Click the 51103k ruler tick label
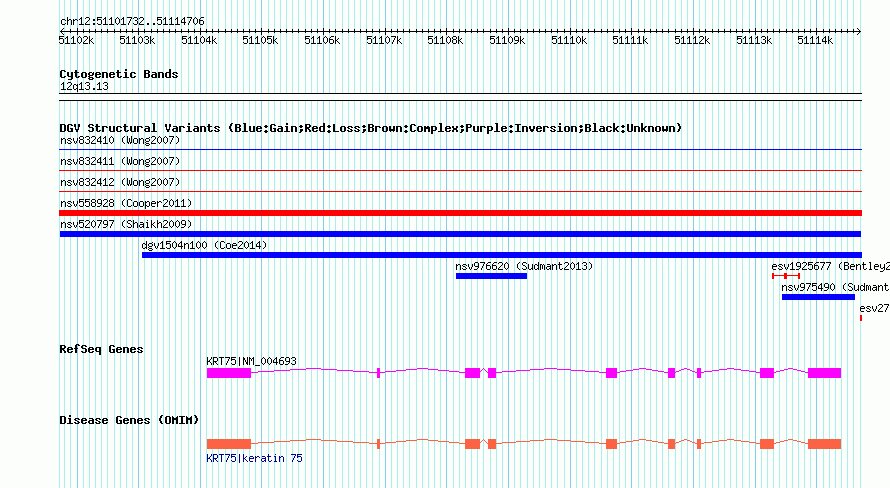The width and height of the screenshot is (890, 488). point(137,40)
